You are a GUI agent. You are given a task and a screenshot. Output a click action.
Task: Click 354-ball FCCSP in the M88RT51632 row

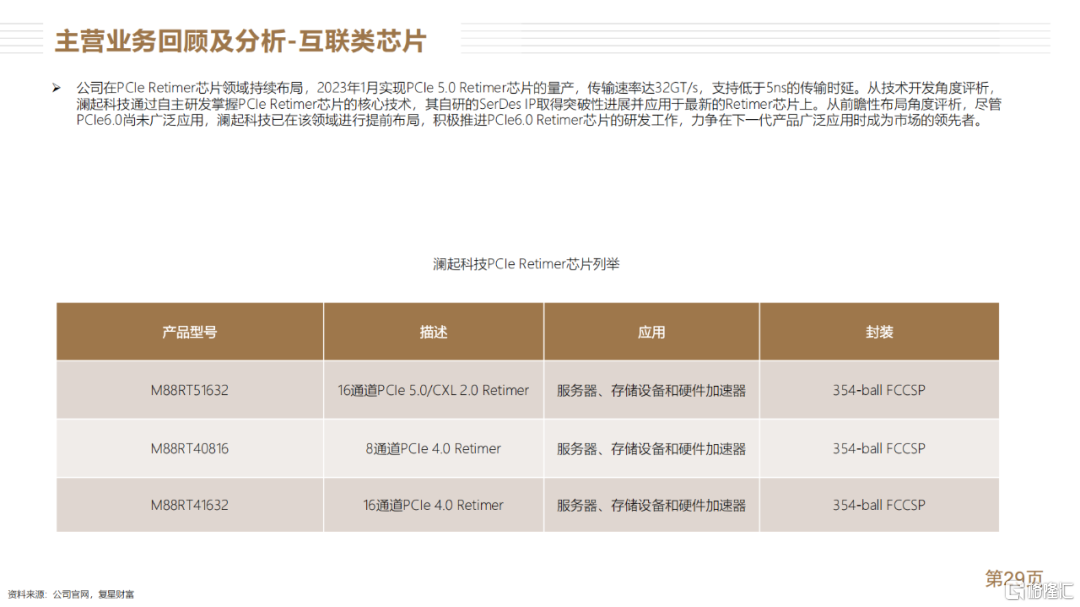pyautogui.click(x=879, y=390)
